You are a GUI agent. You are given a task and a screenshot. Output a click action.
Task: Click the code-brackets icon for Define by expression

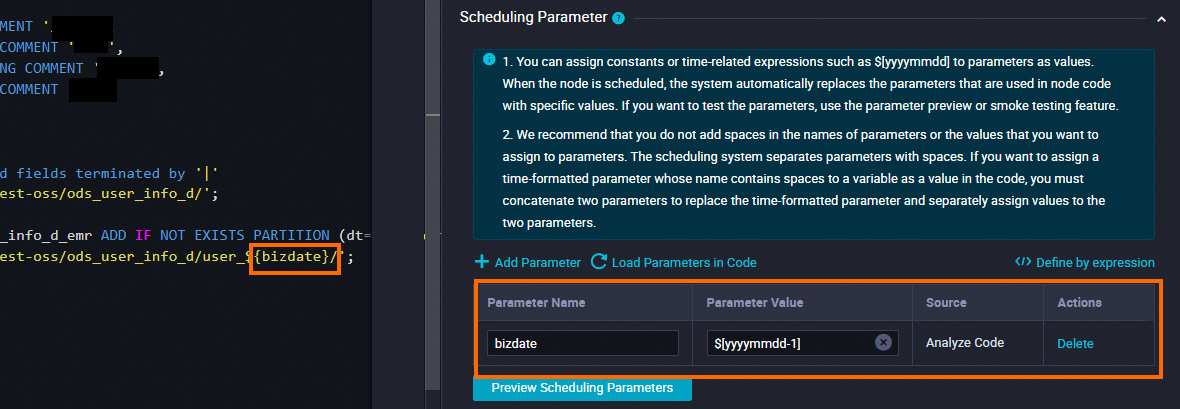[1022, 263]
